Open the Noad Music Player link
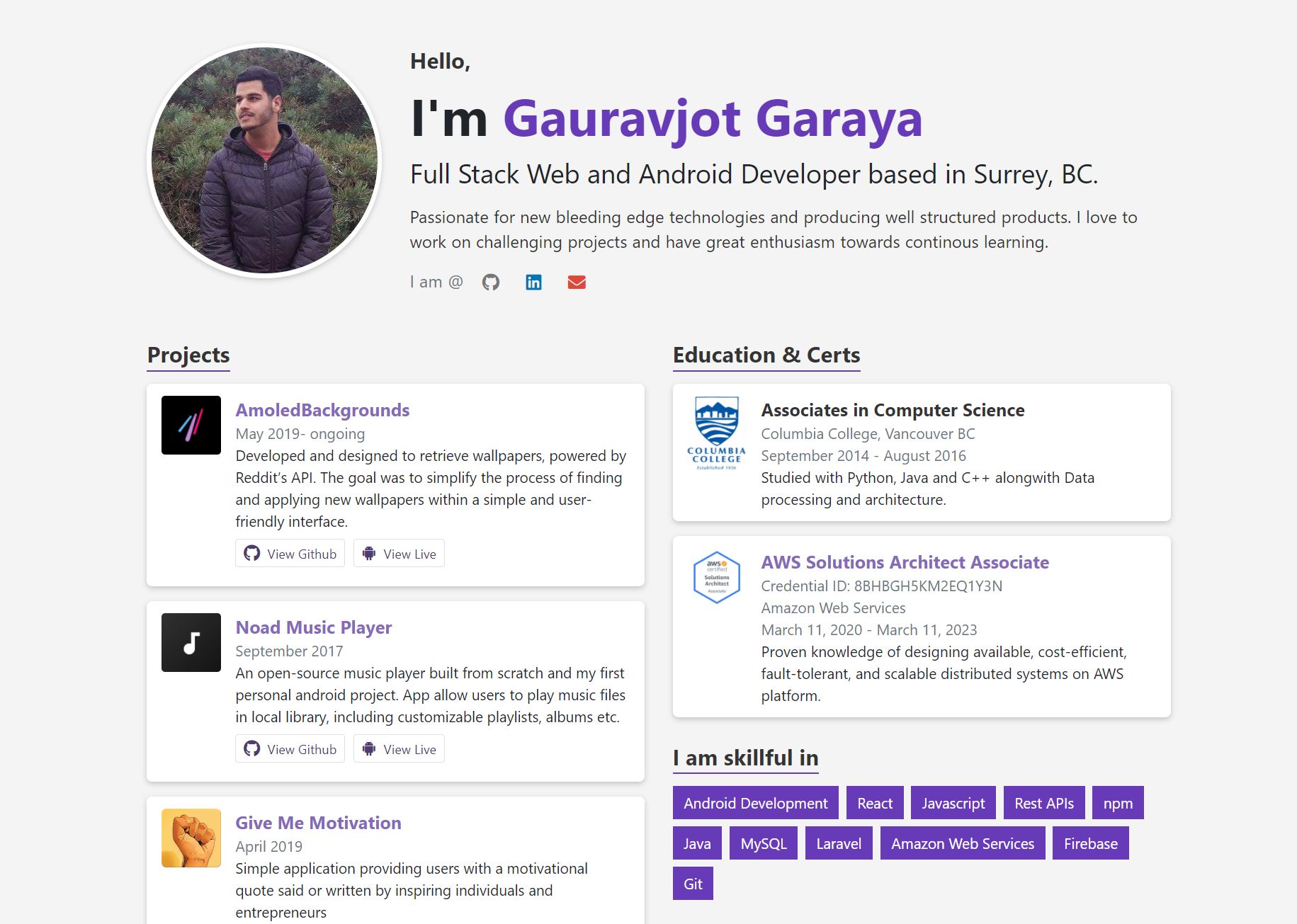The height and width of the screenshot is (924, 1297). click(314, 627)
